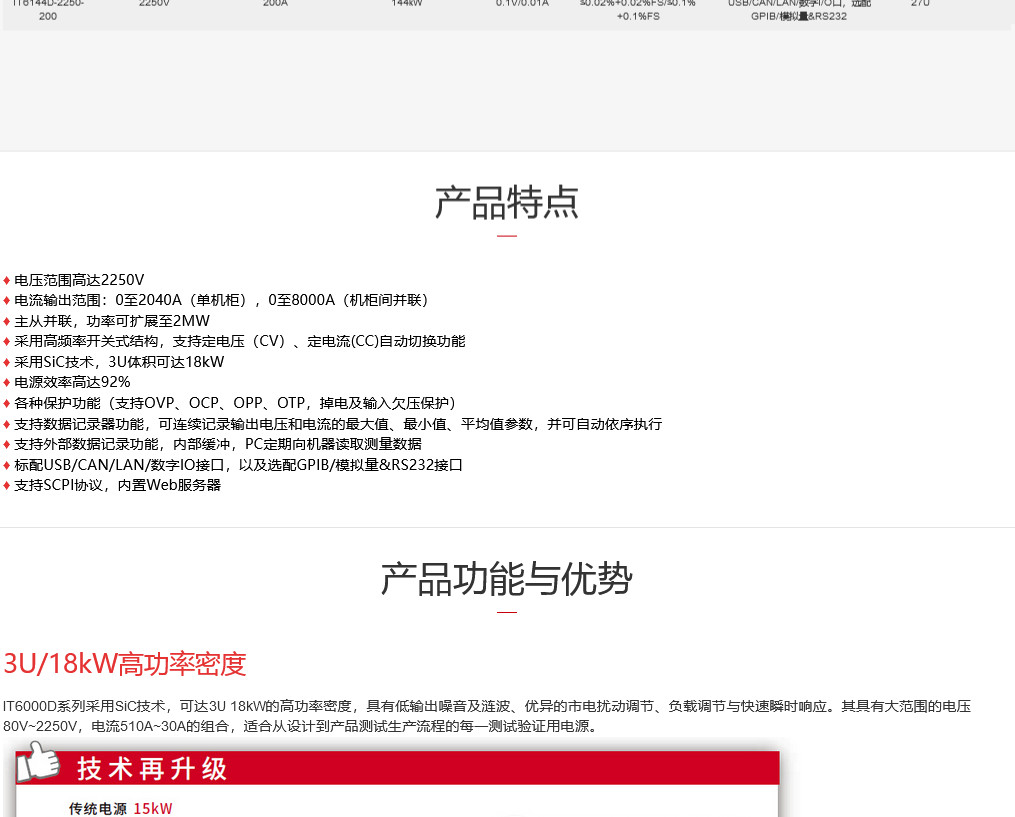The width and height of the screenshot is (1015, 817).
Task: Click the 电流输出范围 feature line
Action: (221, 300)
